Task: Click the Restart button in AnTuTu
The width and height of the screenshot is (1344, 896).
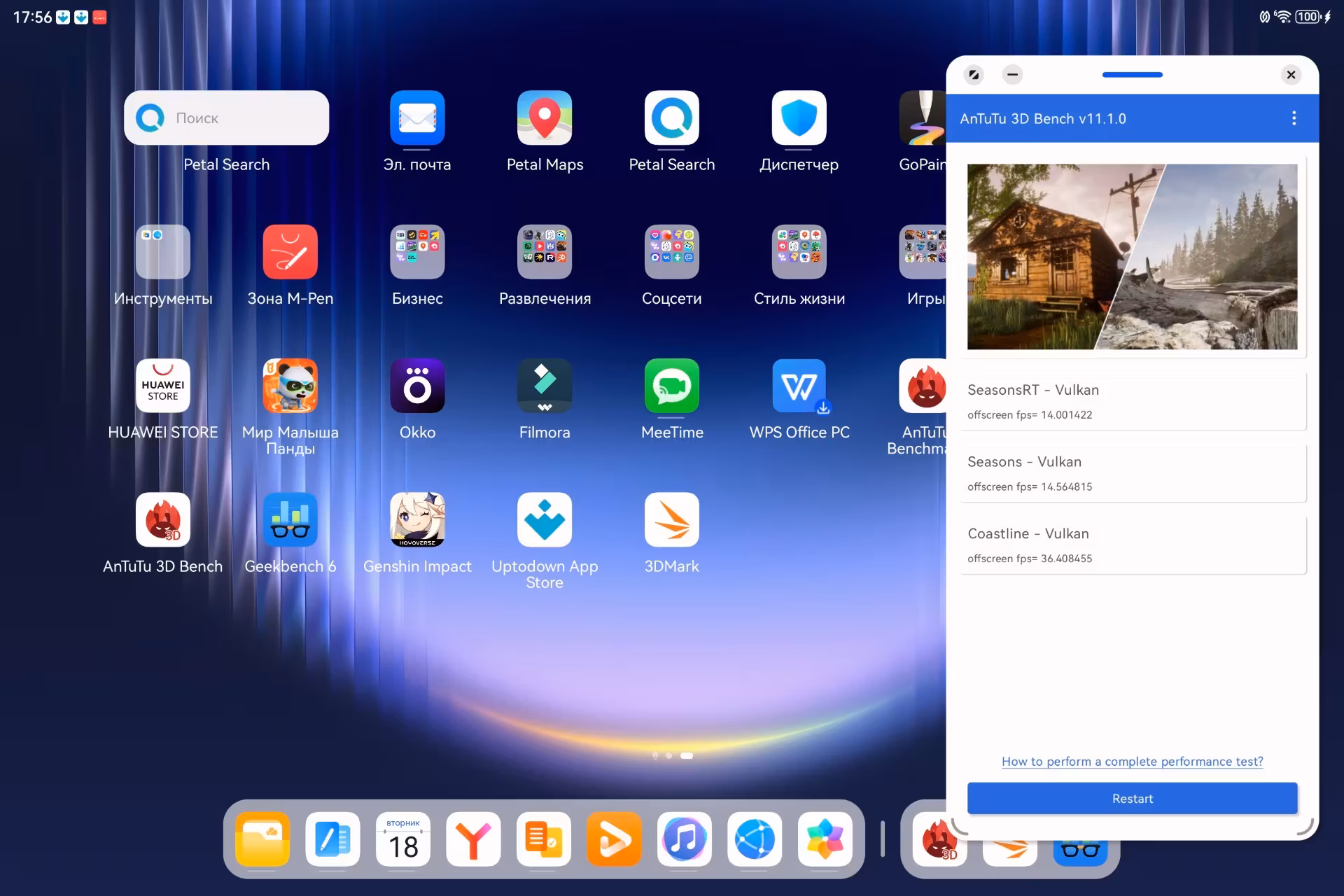Action: click(1132, 799)
